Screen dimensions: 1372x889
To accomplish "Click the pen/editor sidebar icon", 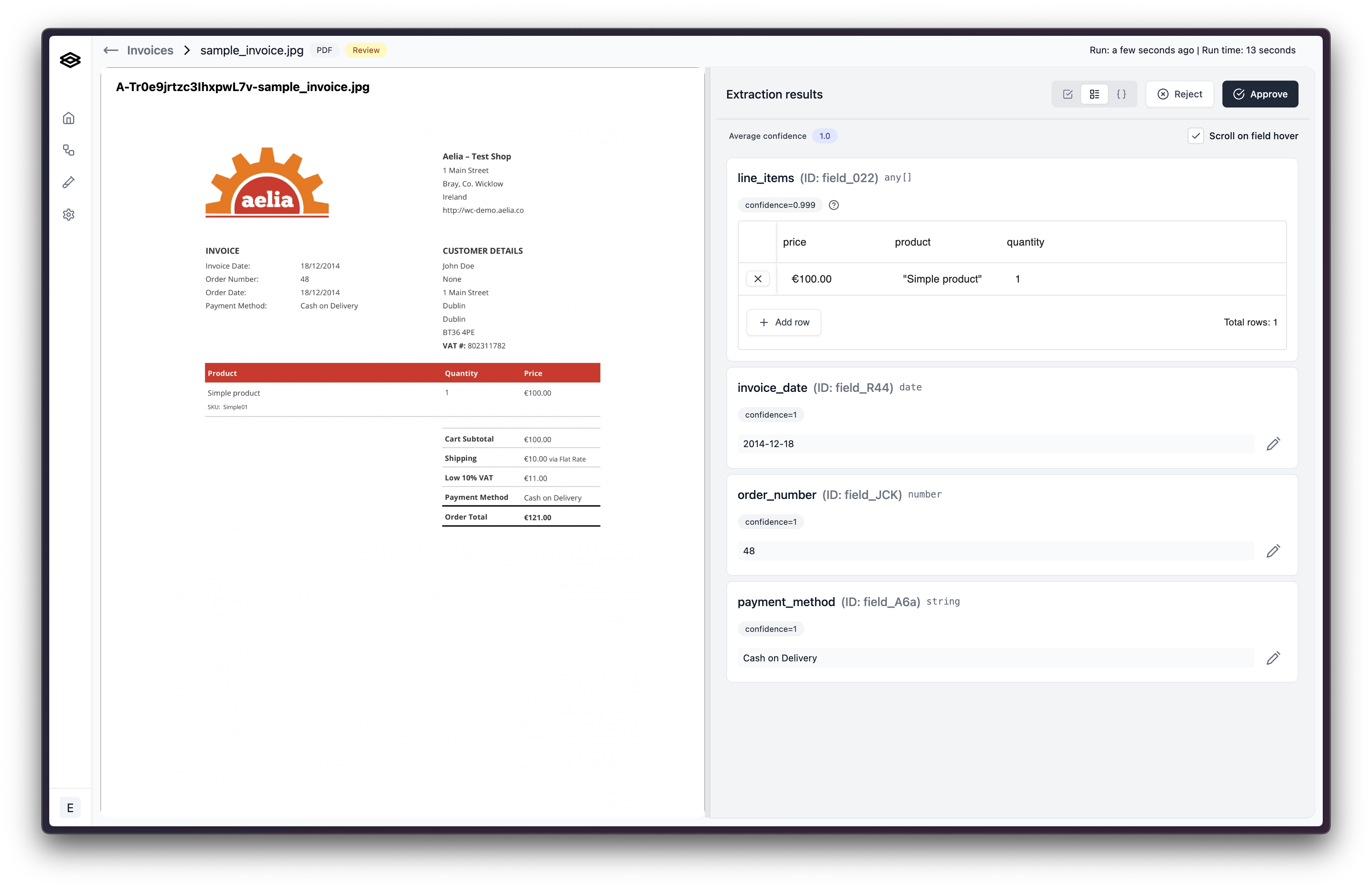I will (x=69, y=182).
